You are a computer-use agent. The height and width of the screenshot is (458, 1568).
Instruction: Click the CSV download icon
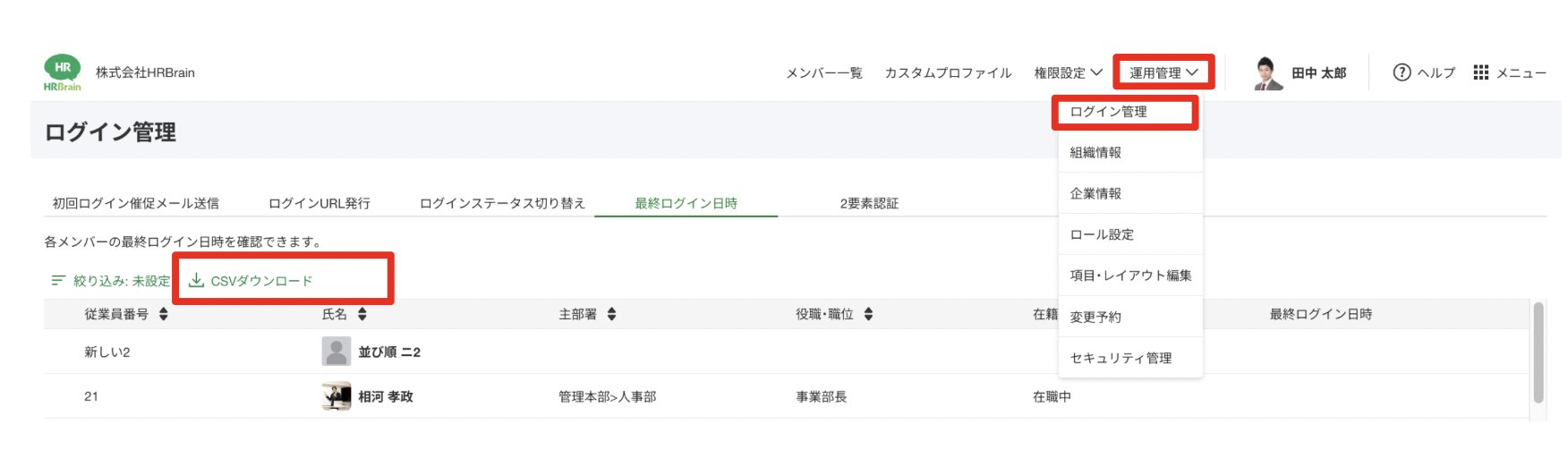pyautogui.click(x=196, y=281)
